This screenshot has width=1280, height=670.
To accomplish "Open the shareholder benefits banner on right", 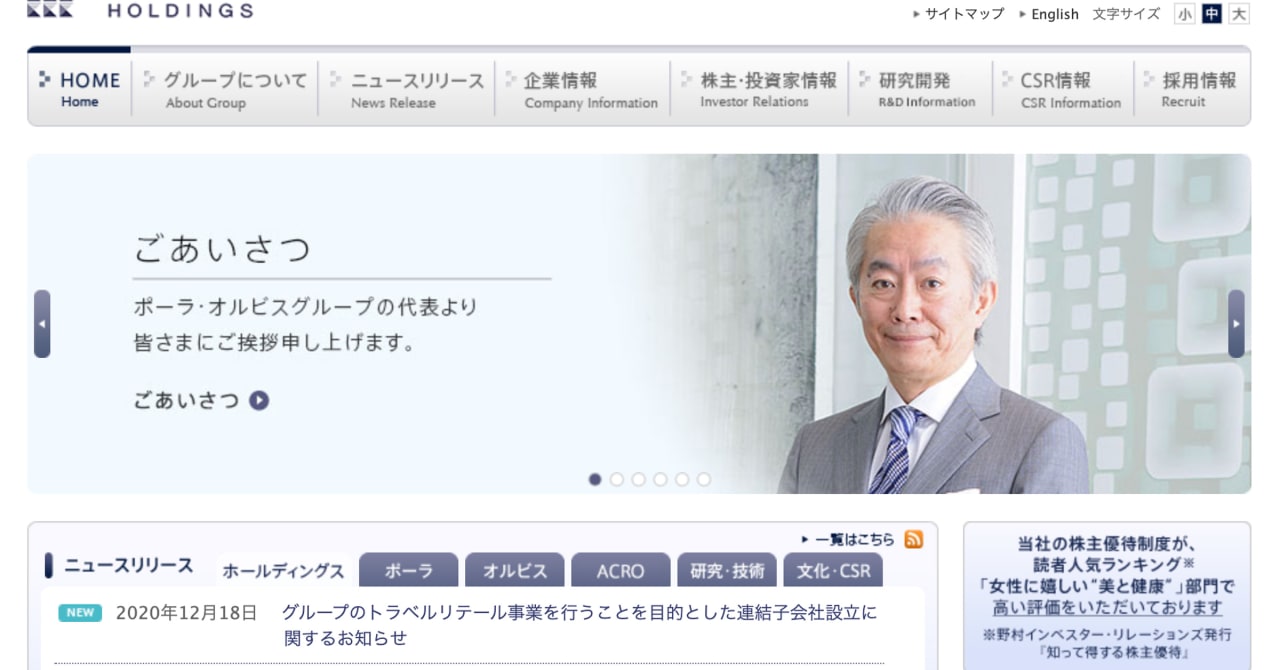I will (x=1106, y=594).
